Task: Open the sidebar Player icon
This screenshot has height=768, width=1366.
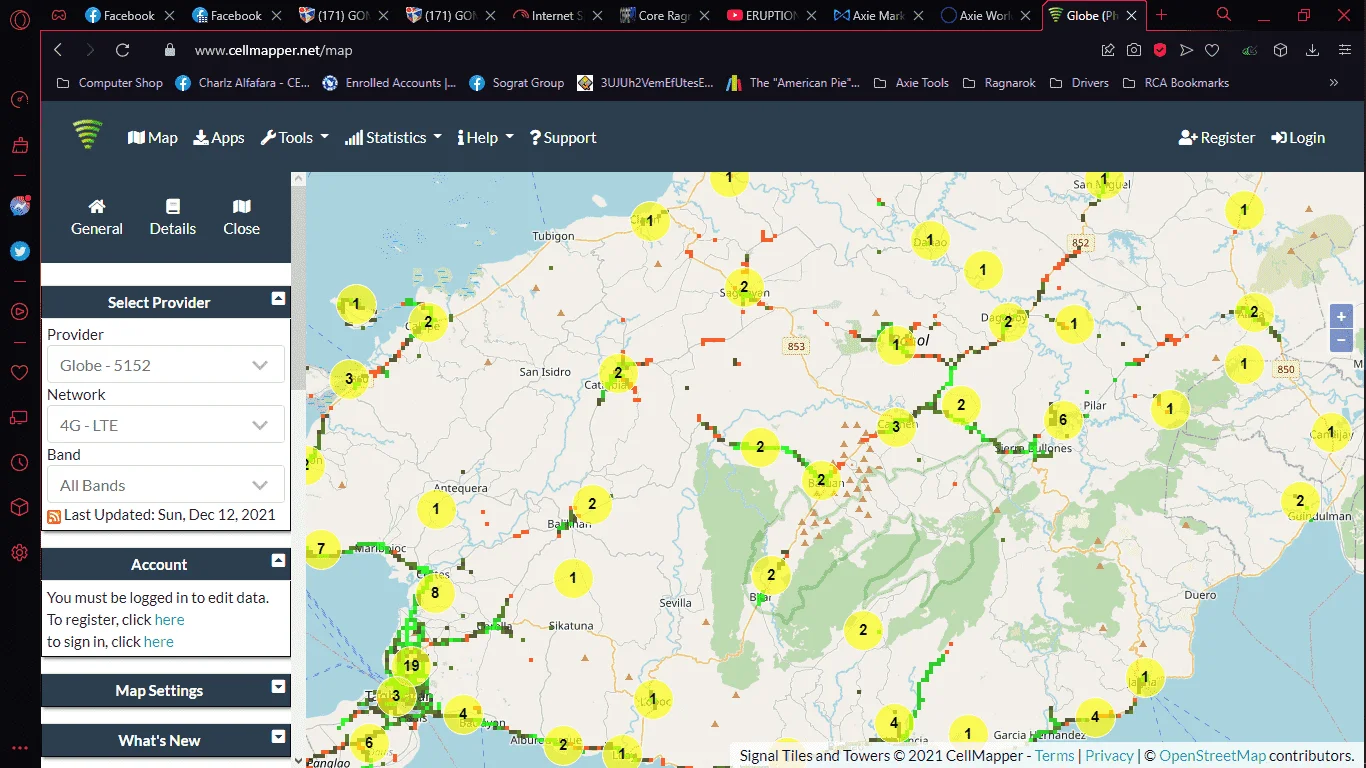Action: coord(19,311)
